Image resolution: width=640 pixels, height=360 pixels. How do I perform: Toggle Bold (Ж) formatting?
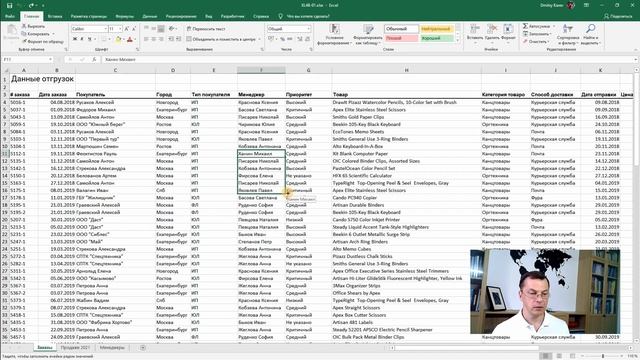click(x=75, y=39)
